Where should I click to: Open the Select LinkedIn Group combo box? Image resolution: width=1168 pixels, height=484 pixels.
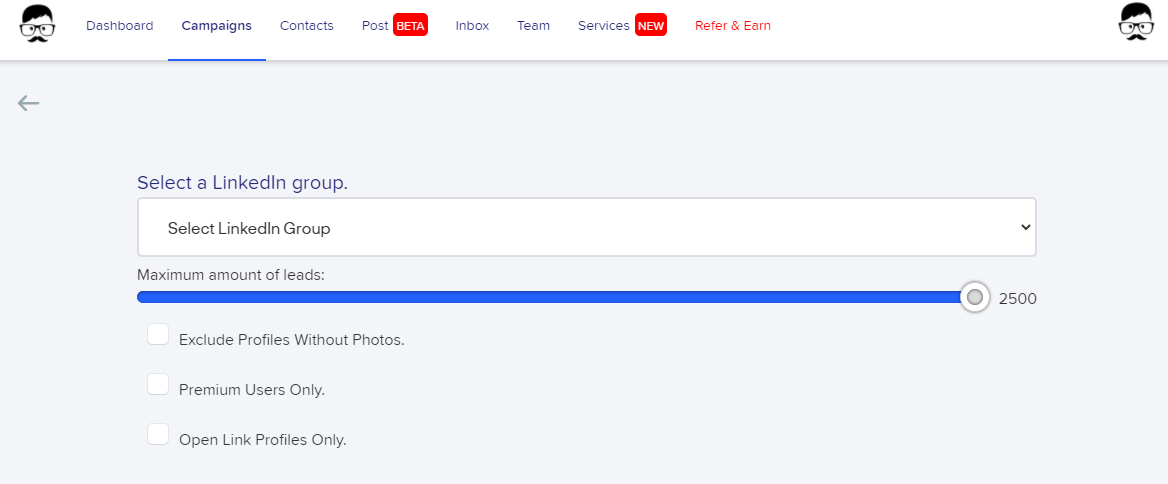(x=586, y=227)
